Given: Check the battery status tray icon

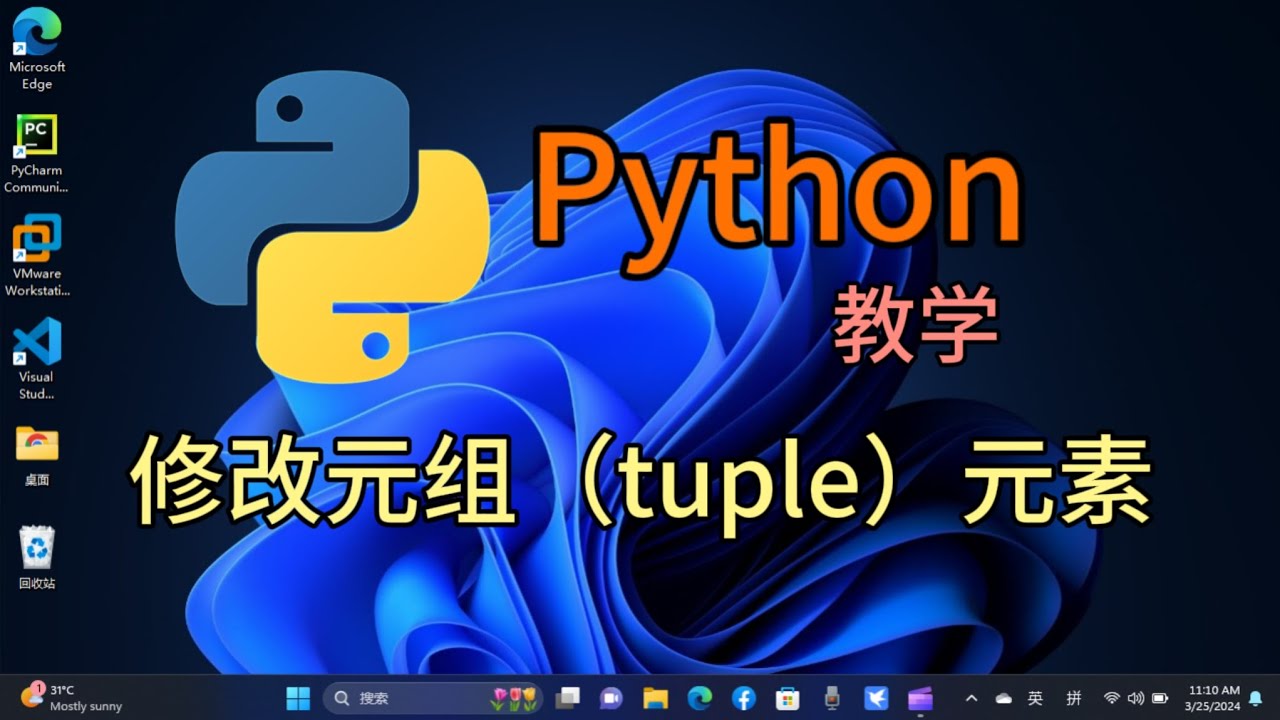Looking at the screenshot, I should [1160, 698].
